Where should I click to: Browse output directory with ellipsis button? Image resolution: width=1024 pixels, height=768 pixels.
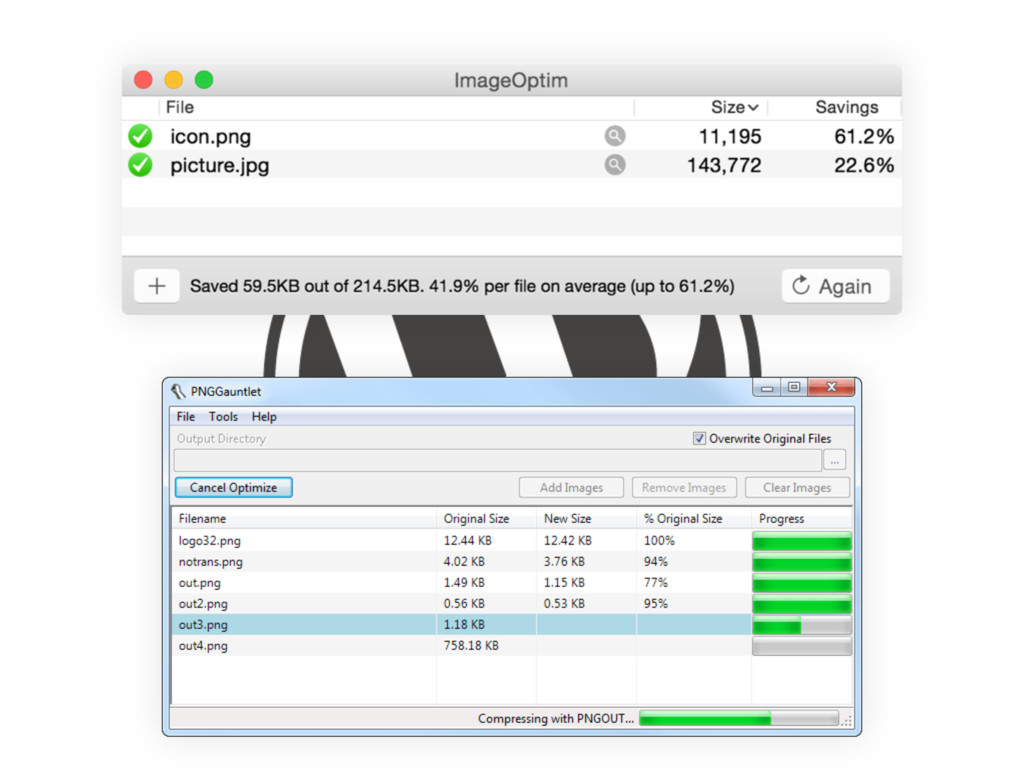(x=835, y=460)
